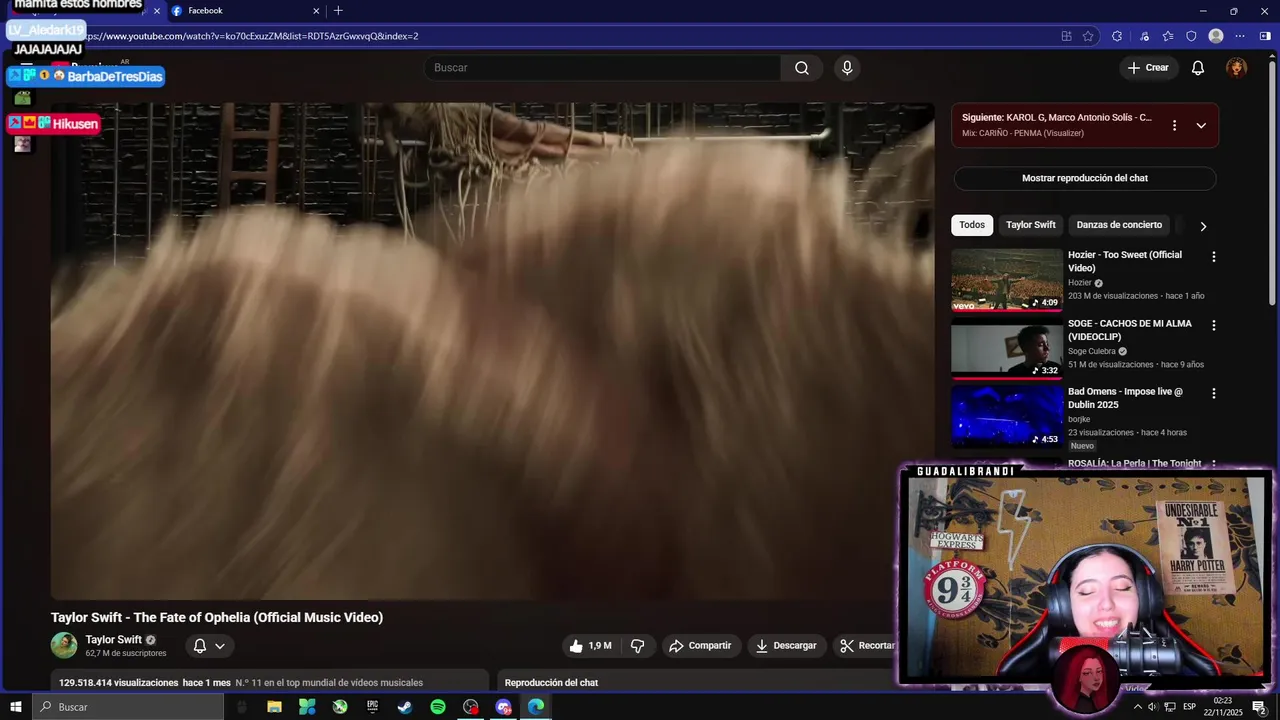Open the Windows notification center icon
This screenshot has width=1280, height=720.
click(1259, 707)
